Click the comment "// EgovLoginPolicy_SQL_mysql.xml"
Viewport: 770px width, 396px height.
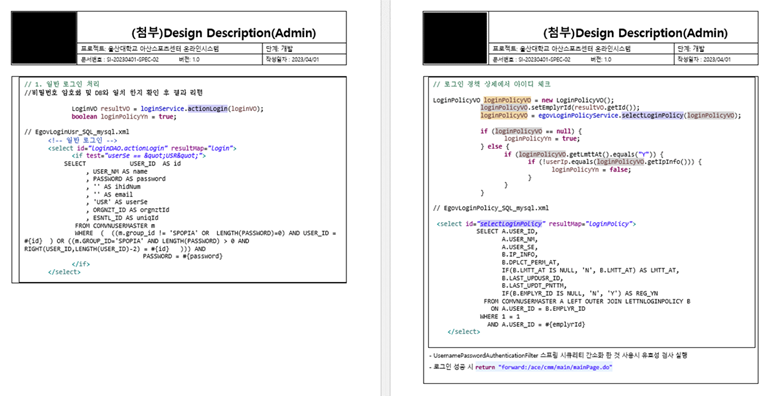pos(491,208)
